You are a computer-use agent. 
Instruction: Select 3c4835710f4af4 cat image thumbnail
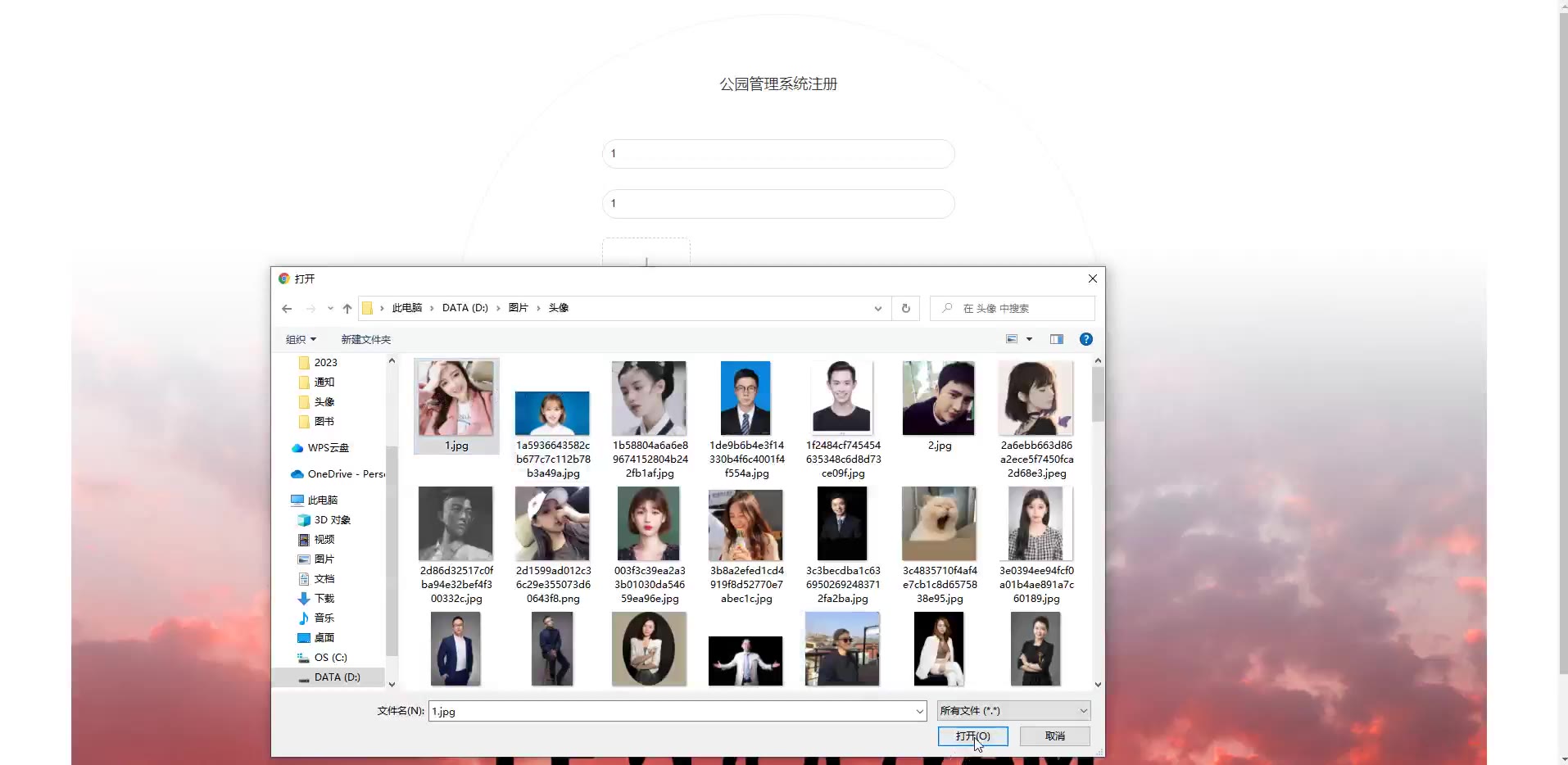point(939,524)
